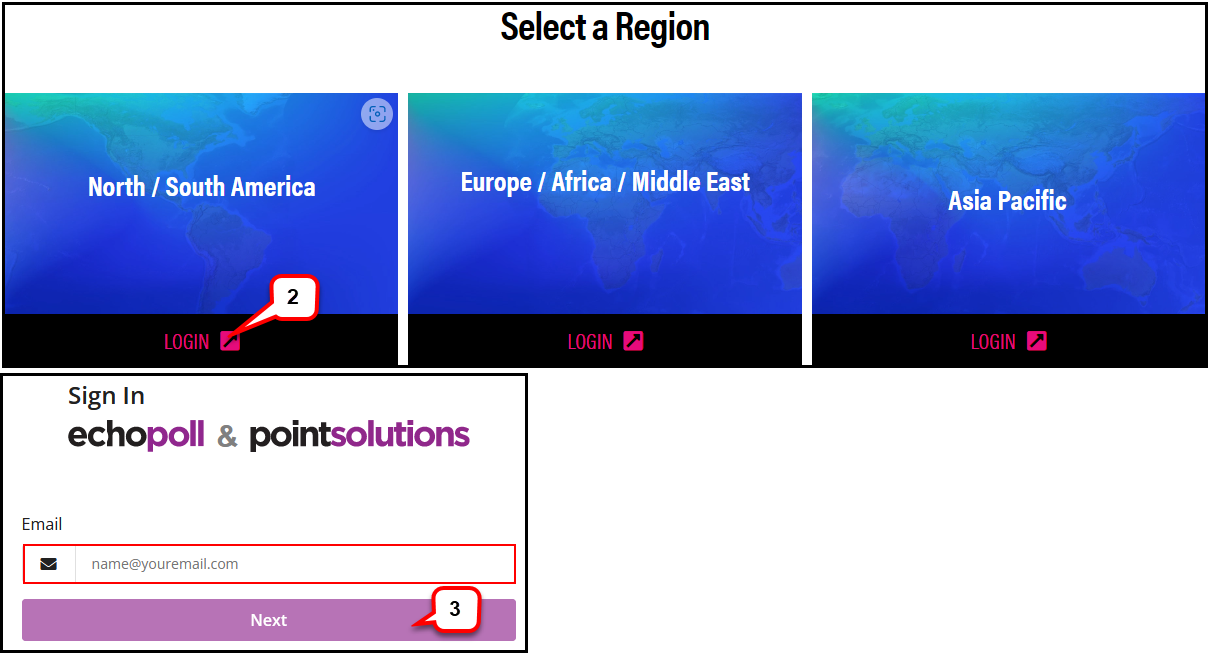Select the Europe / Africa / Middle East tile

(x=605, y=204)
